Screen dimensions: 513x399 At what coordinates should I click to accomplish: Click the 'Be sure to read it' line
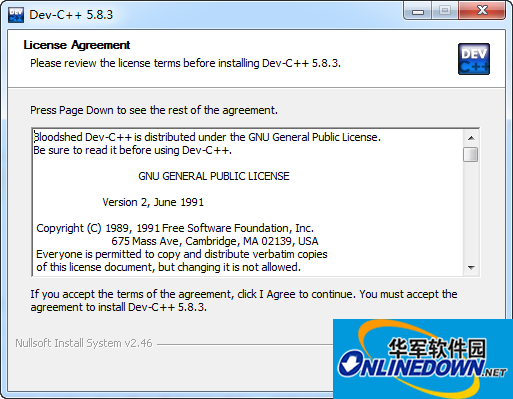tap(133, 150)
